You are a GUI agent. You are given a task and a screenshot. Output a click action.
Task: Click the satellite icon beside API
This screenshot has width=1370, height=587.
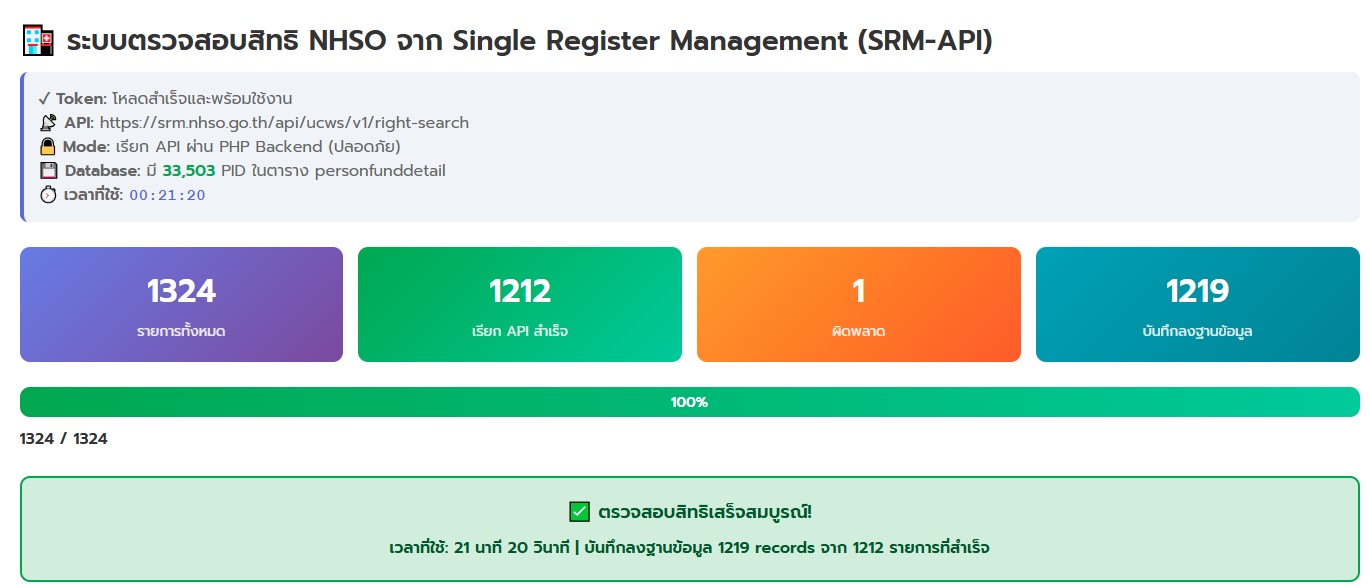[x=48, y=123]
